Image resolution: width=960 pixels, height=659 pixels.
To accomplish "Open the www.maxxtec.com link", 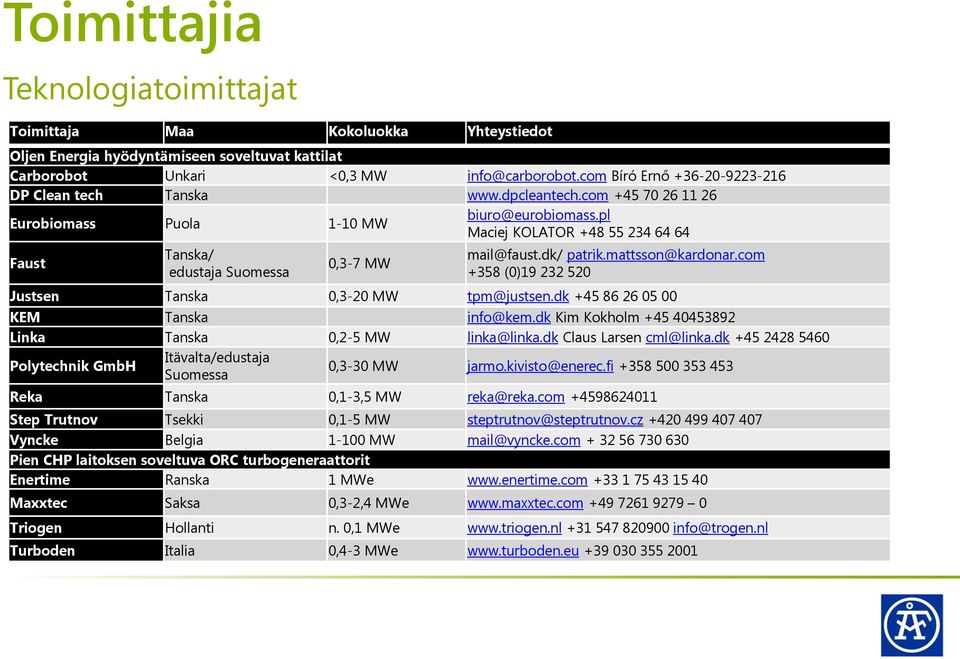I will pyautogui.click(x=525, y=503).
